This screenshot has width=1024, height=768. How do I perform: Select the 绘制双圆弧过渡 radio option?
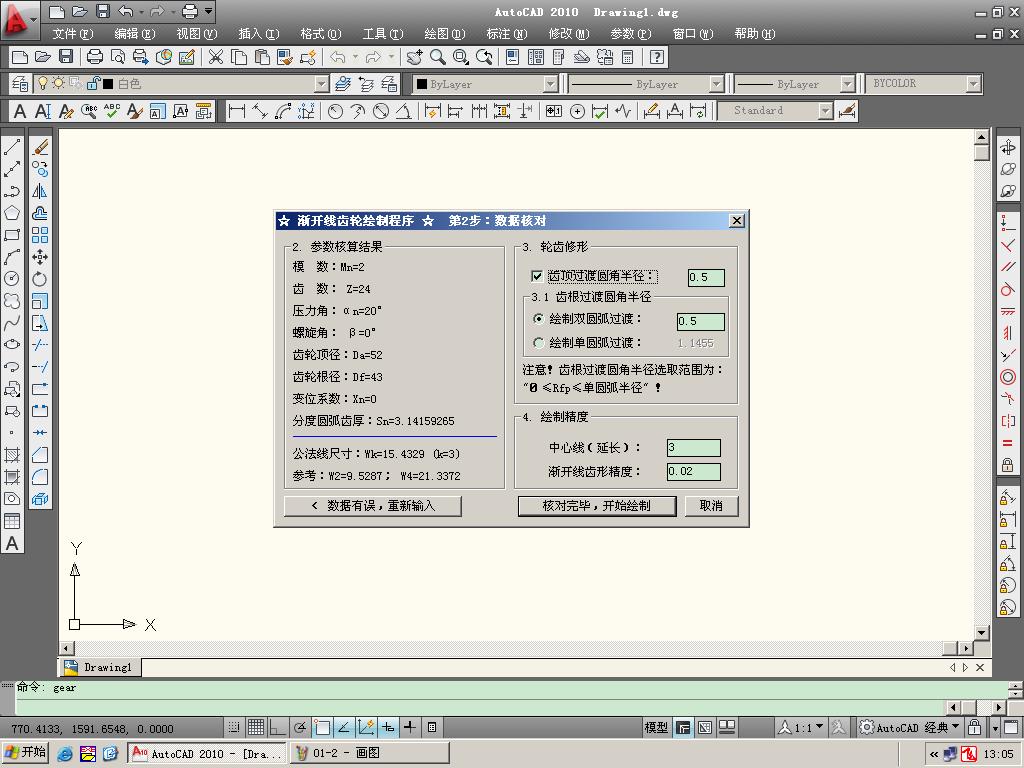click(539, 319)
